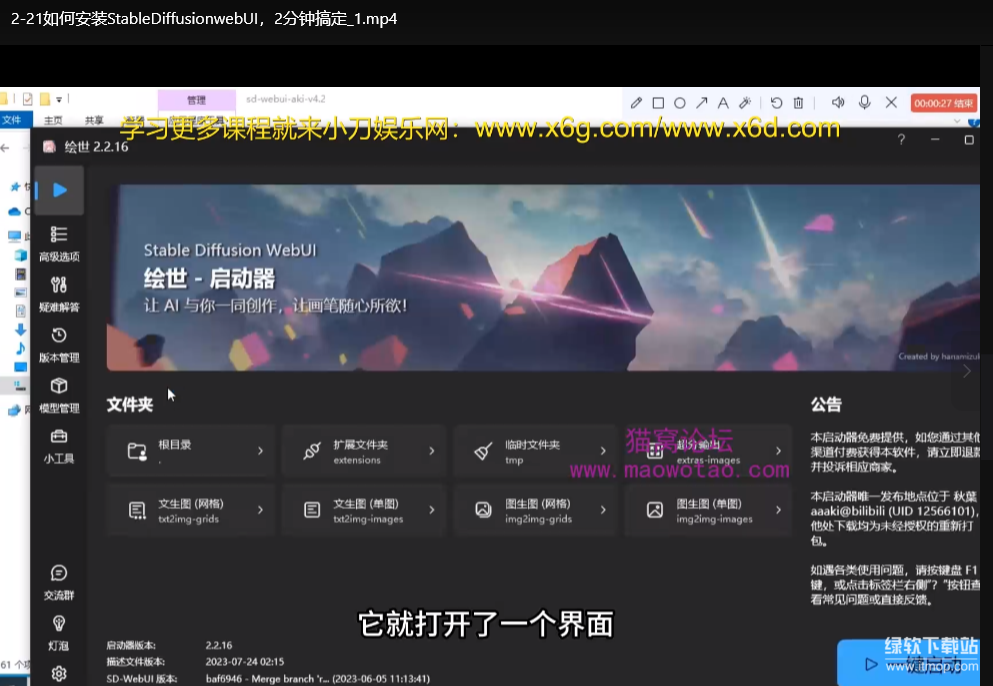Open 版本管理 version management
Viewport: 993px width, 686px height.
coord(59,345)
